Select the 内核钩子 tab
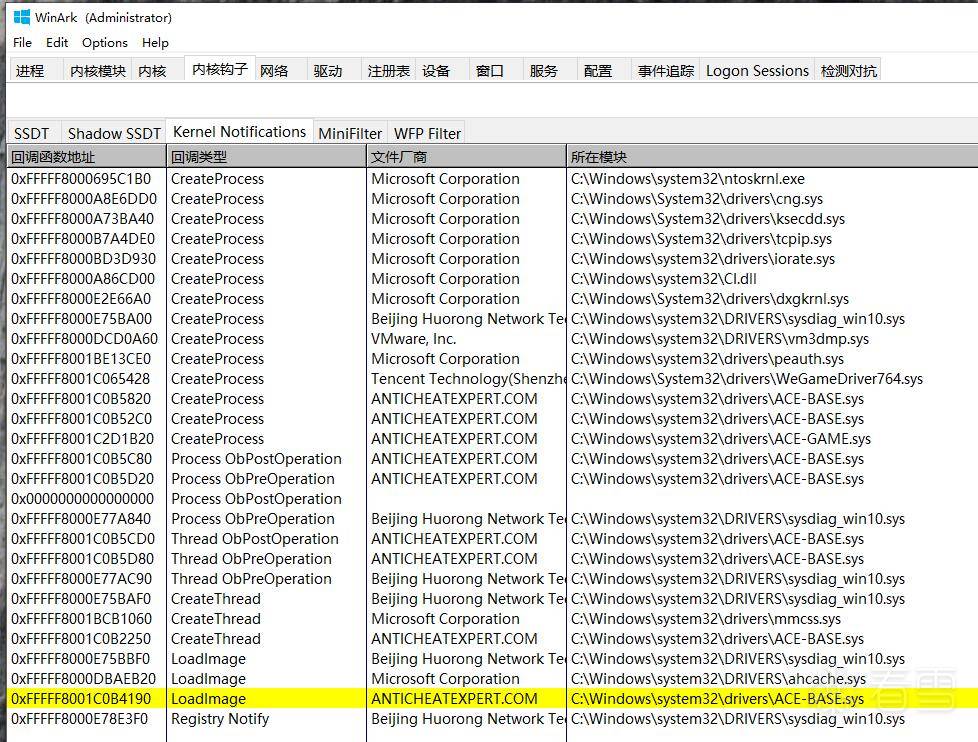 [x=220, y=69]
